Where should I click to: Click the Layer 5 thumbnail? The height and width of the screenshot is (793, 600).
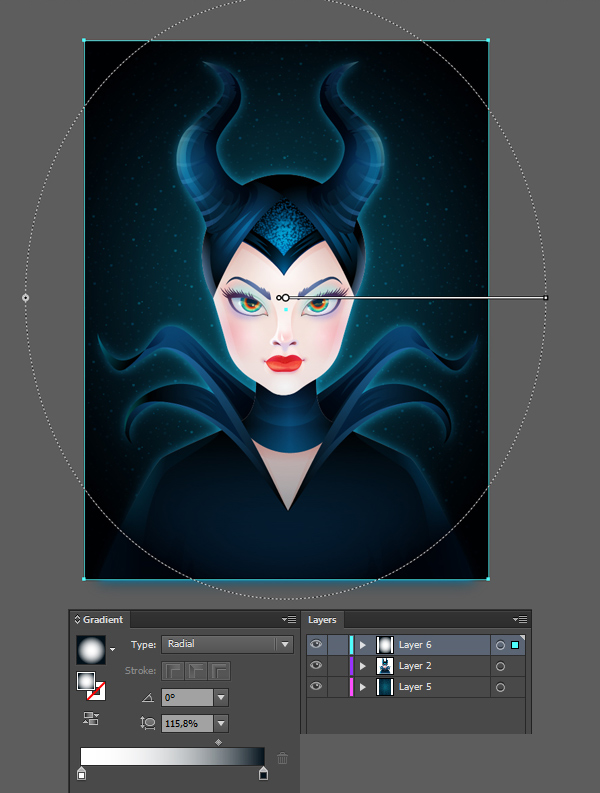click(x=385, y=687)
